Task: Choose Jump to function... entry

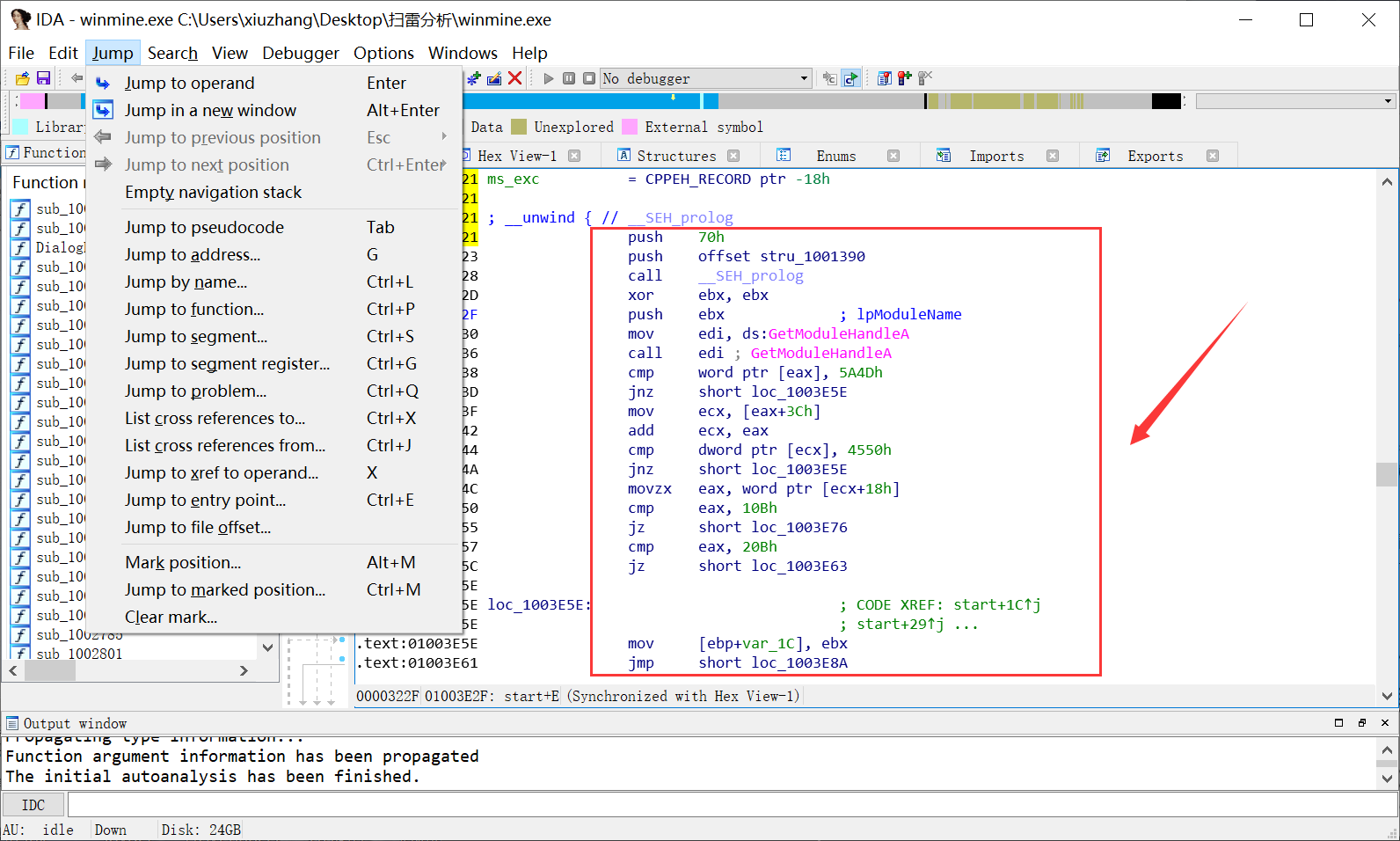Action: [x=274, y=309]
